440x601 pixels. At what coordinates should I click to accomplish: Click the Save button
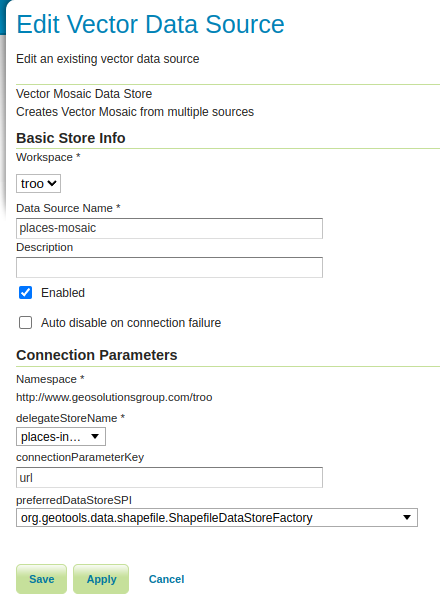click(x=41, y=579)
